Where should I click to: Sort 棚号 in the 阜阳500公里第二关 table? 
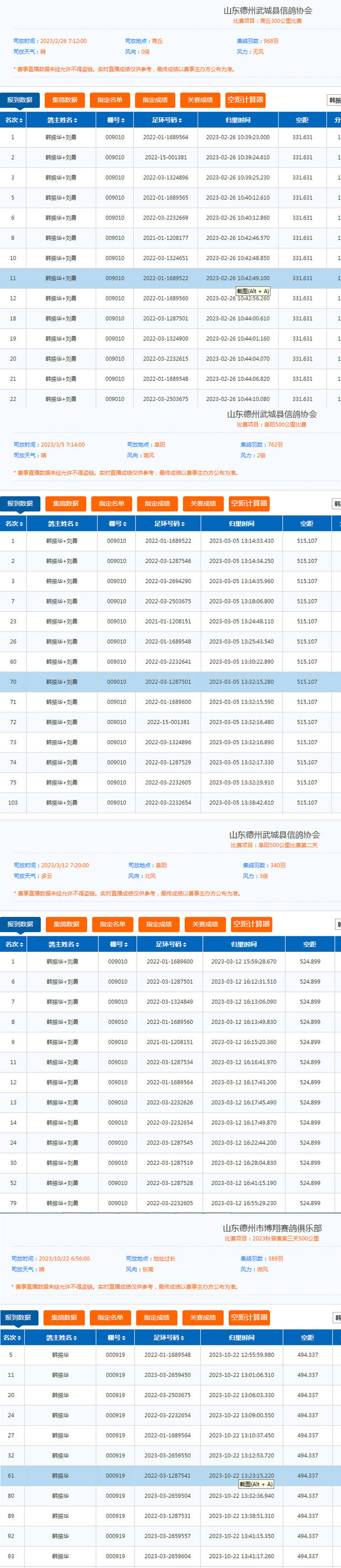118,944
